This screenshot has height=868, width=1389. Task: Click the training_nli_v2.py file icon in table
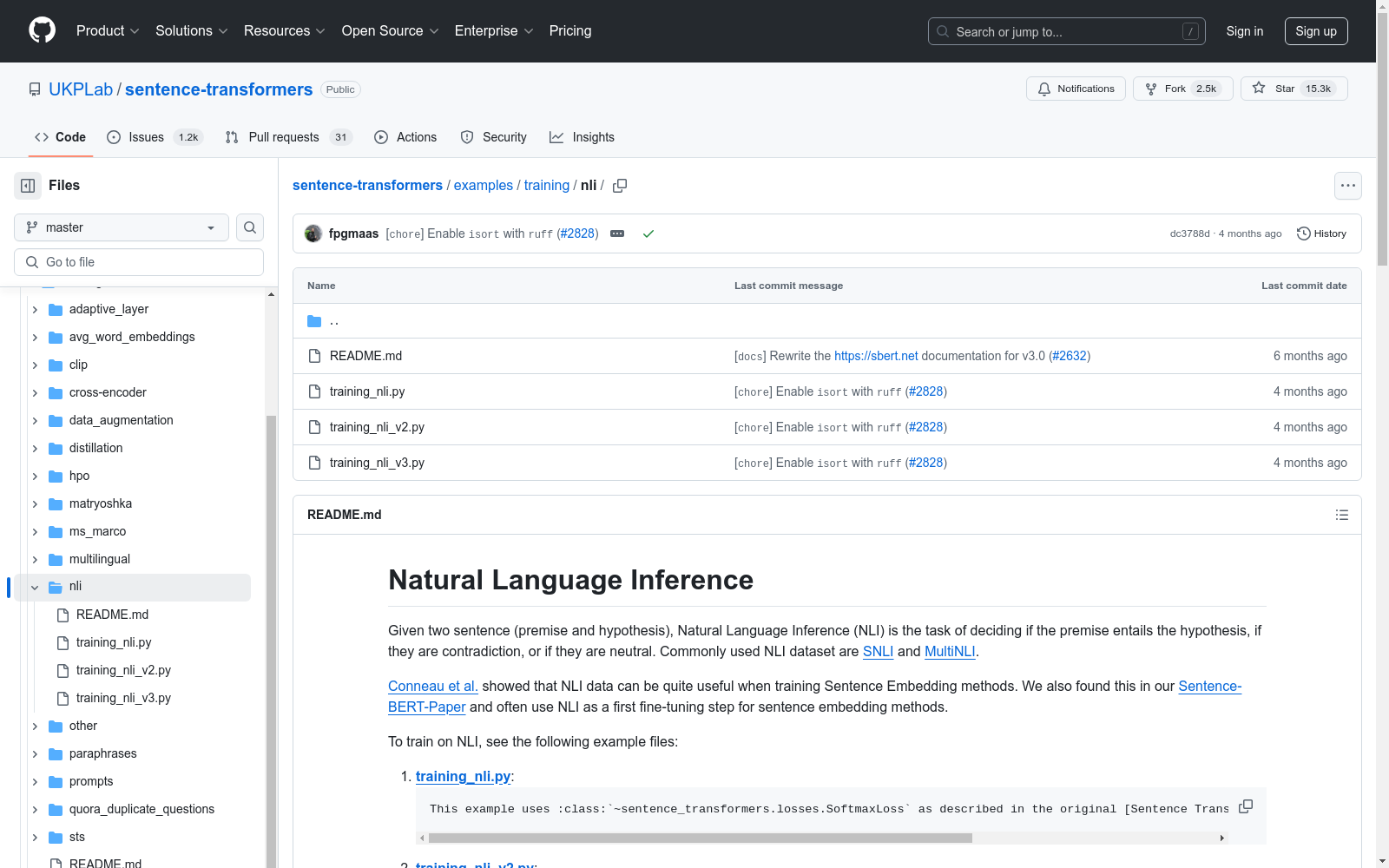pos(314,427)
